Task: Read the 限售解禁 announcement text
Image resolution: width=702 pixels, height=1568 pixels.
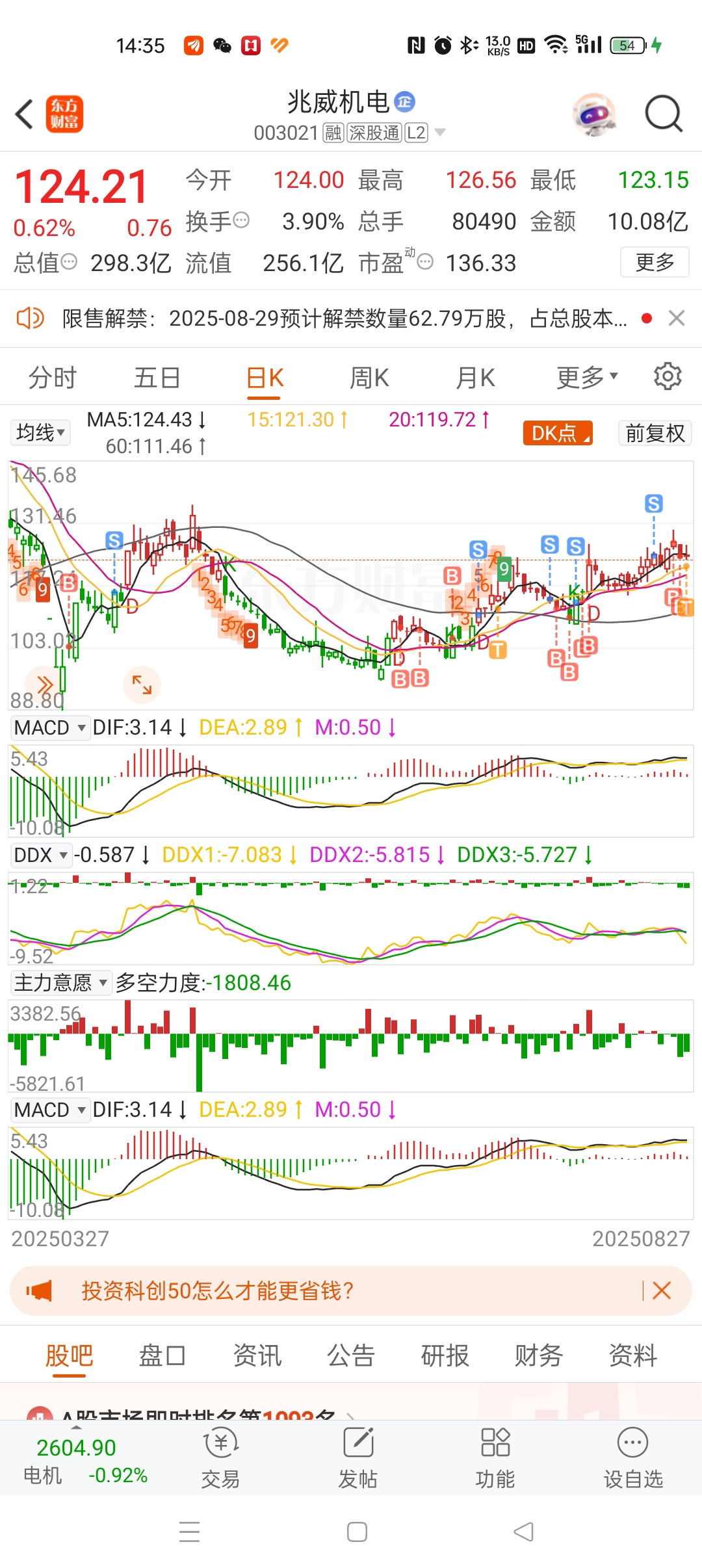Action: tap(344, 319)
